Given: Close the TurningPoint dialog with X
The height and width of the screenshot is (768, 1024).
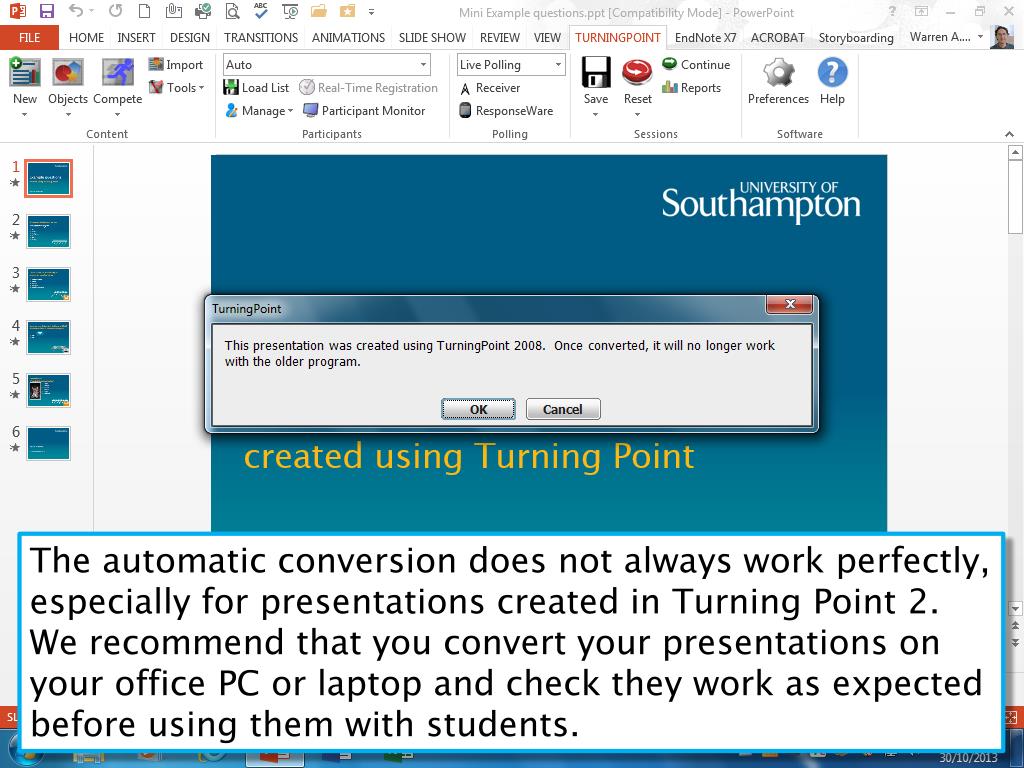Looking at the screenshot, I should pyautogui.click(x=790, y=304).
